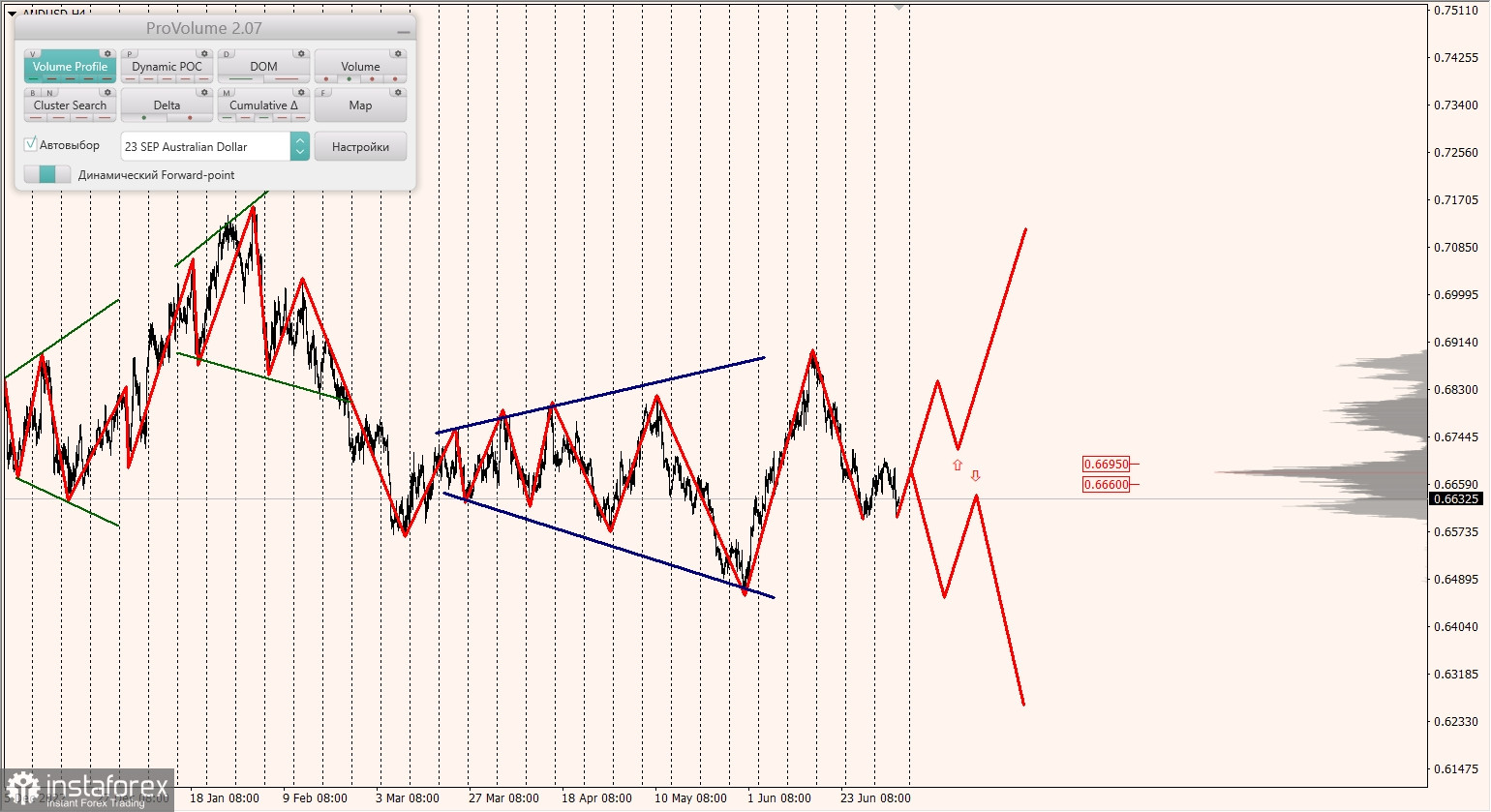This screenshot has width=1491, height=812.
Task: Activate the Volume mode
Action: pos(360,66)
